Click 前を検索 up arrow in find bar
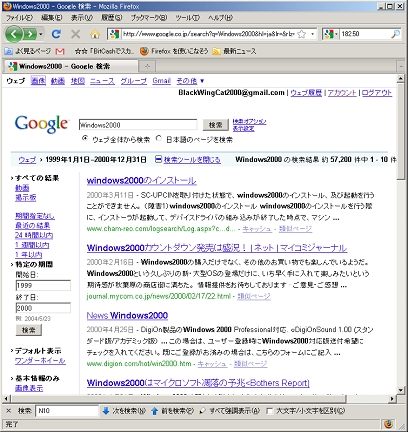 [172, 411]
